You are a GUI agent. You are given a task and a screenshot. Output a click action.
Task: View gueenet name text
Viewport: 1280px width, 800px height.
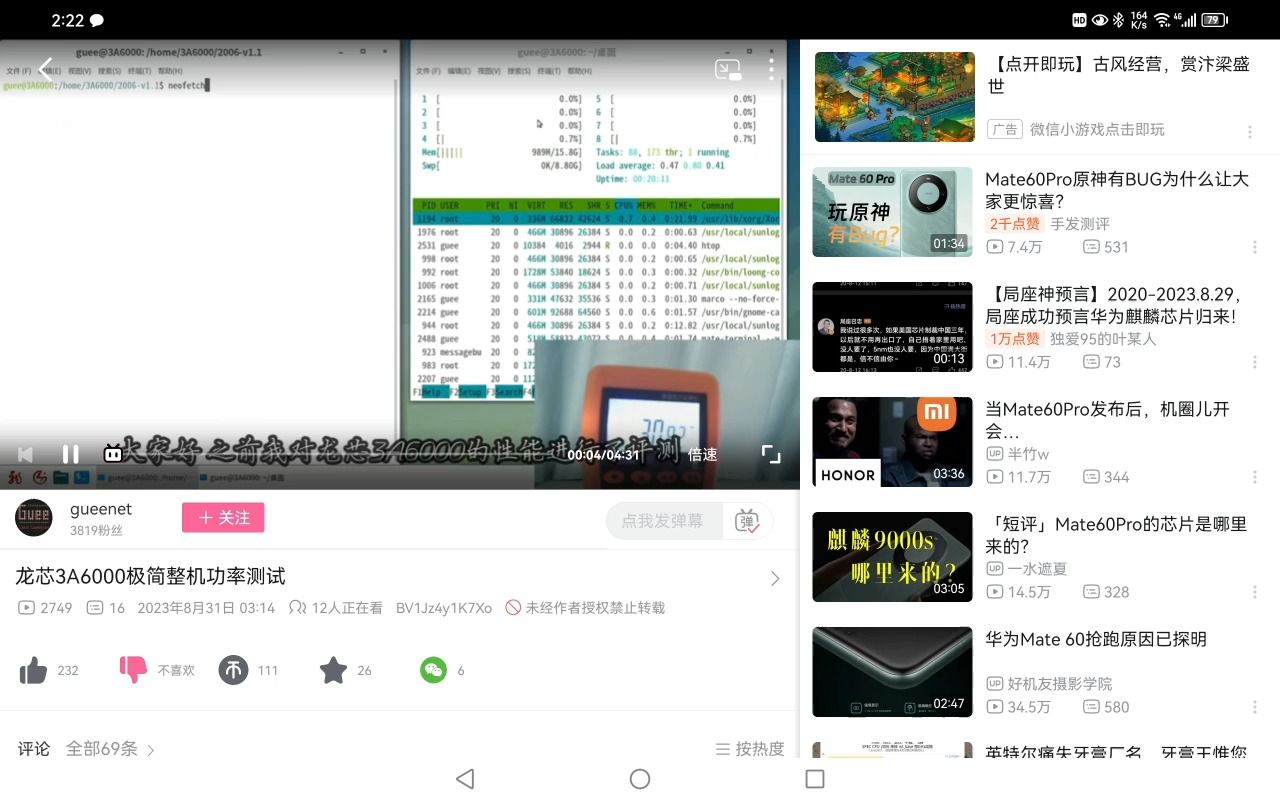(x=101, y=509)
